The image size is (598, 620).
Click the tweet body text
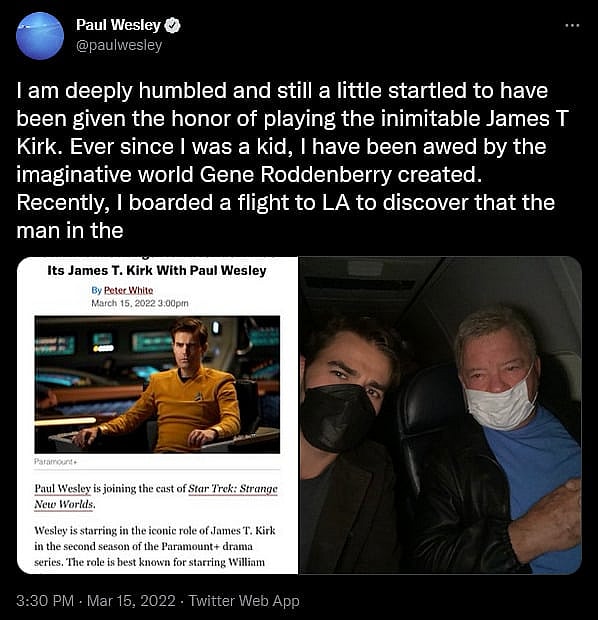pos(293,161)
